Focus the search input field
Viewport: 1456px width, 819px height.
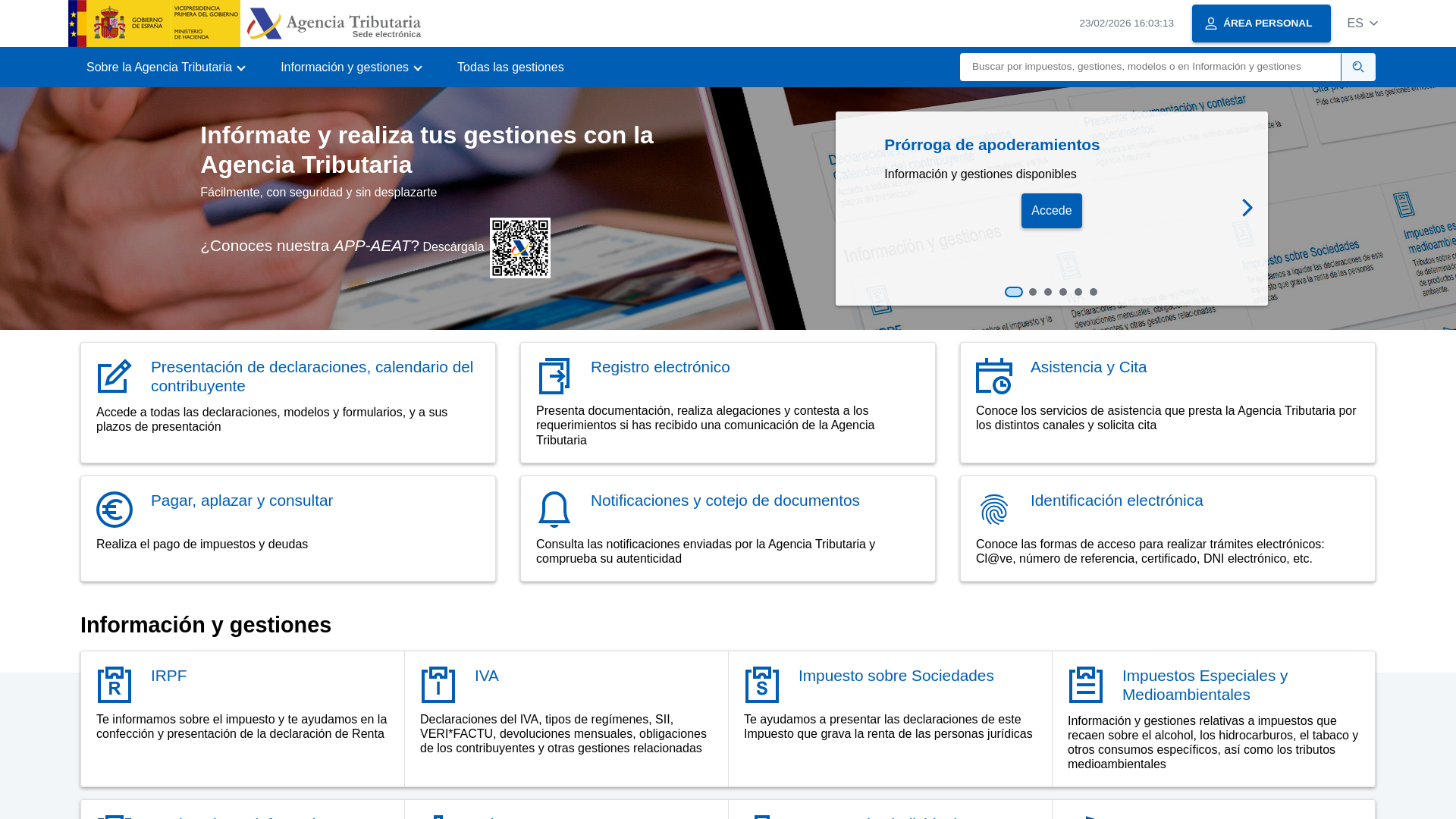[x=1150, y=67]
